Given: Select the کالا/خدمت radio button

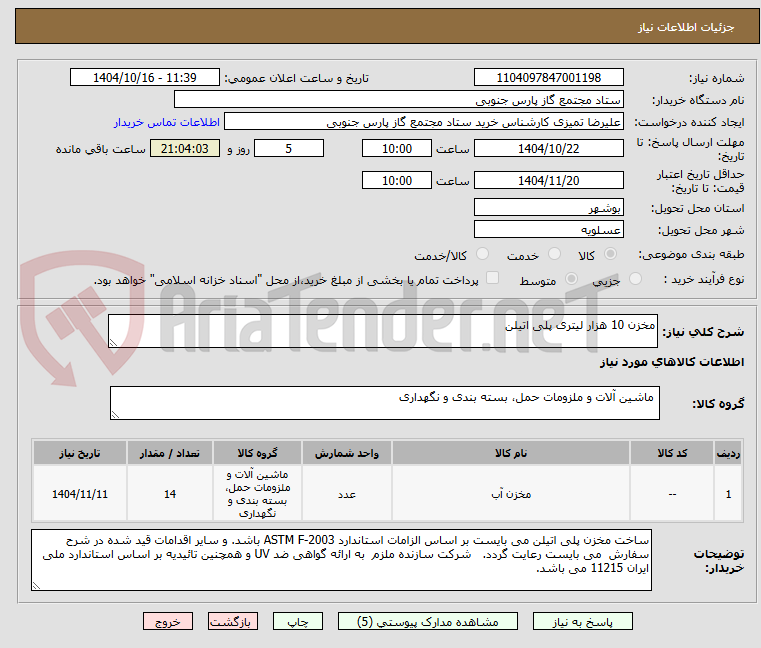Looking at the screenshot, I should (482, 254).
